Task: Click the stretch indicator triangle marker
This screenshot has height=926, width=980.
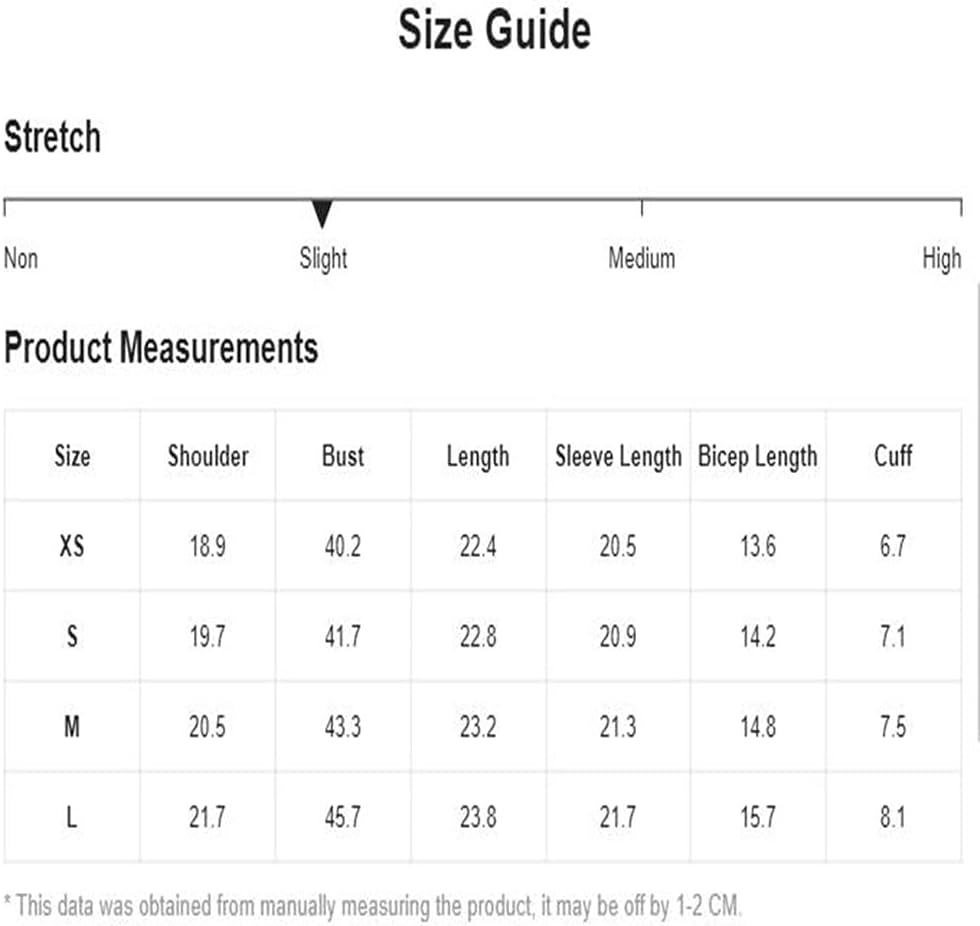Action: (322, 214)
